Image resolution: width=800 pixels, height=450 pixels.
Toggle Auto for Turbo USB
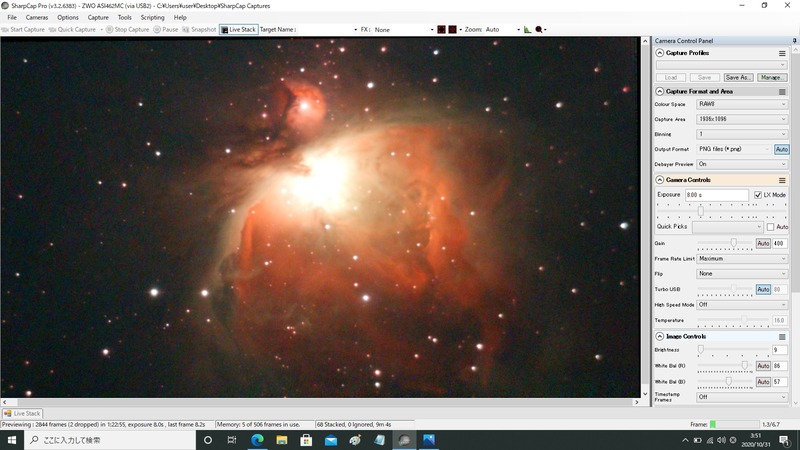[x=763, y=289]
